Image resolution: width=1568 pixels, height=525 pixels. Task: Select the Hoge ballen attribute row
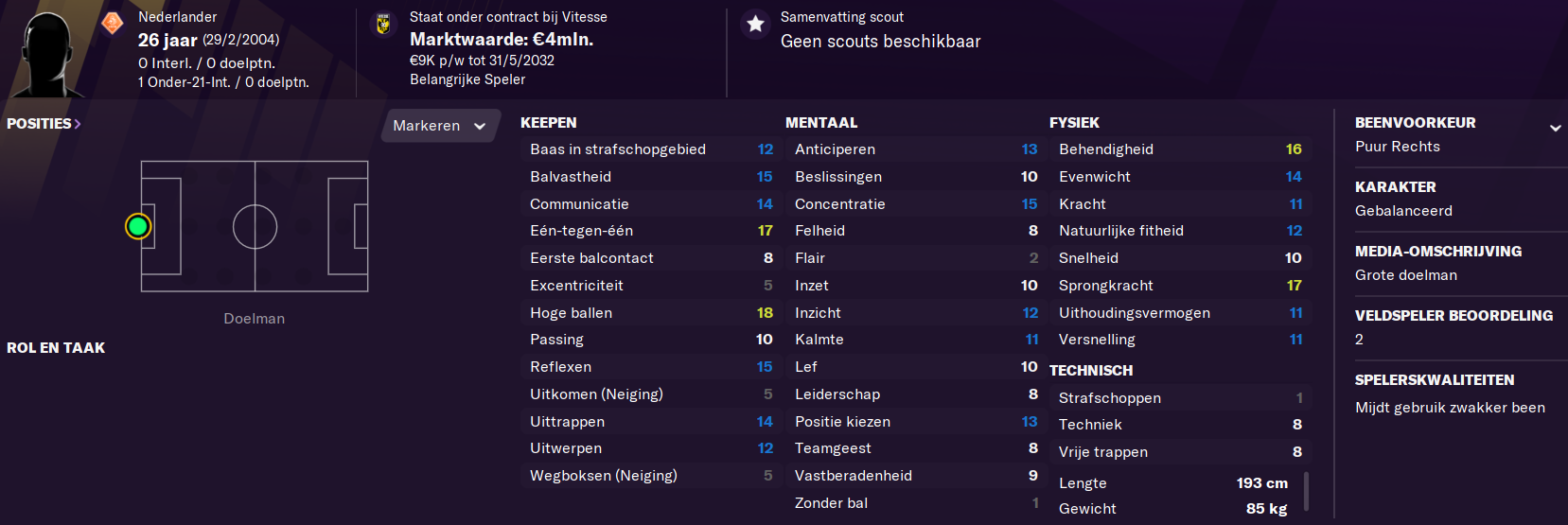651,313
